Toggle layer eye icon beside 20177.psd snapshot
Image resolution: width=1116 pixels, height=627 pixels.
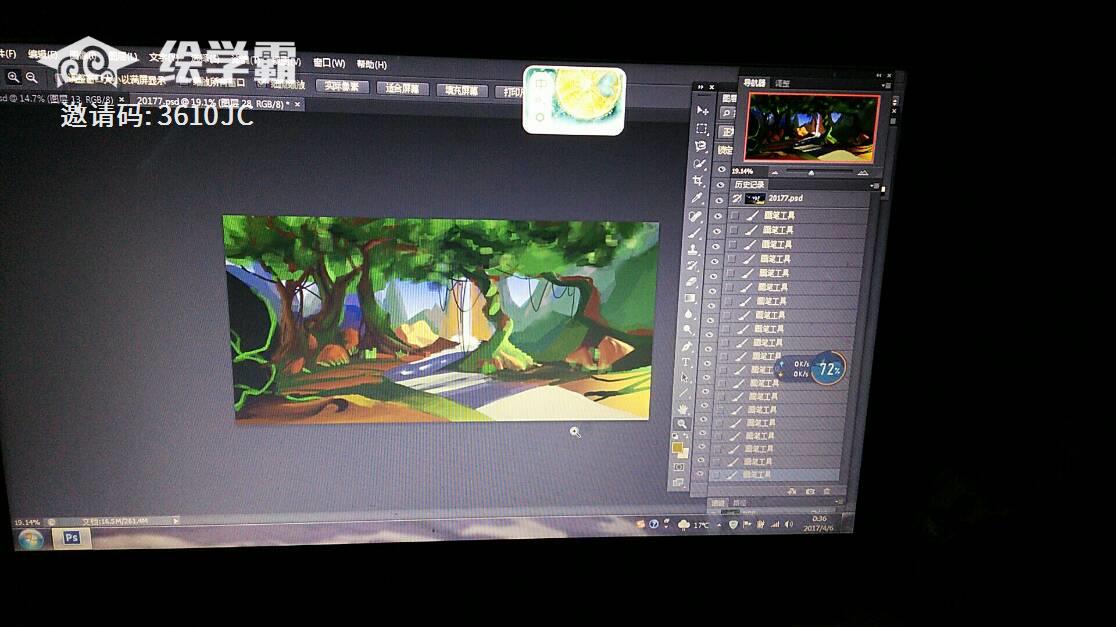[x=719, y=200]
